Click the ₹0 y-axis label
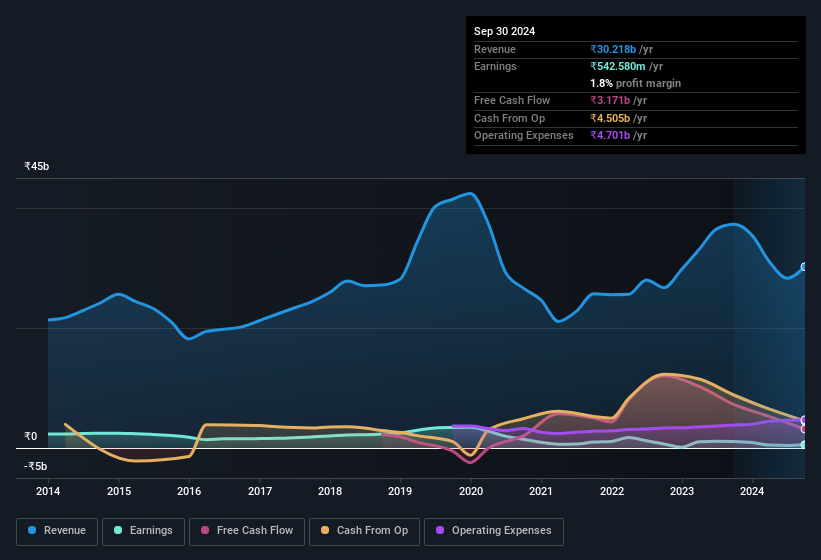 [30, 436]
